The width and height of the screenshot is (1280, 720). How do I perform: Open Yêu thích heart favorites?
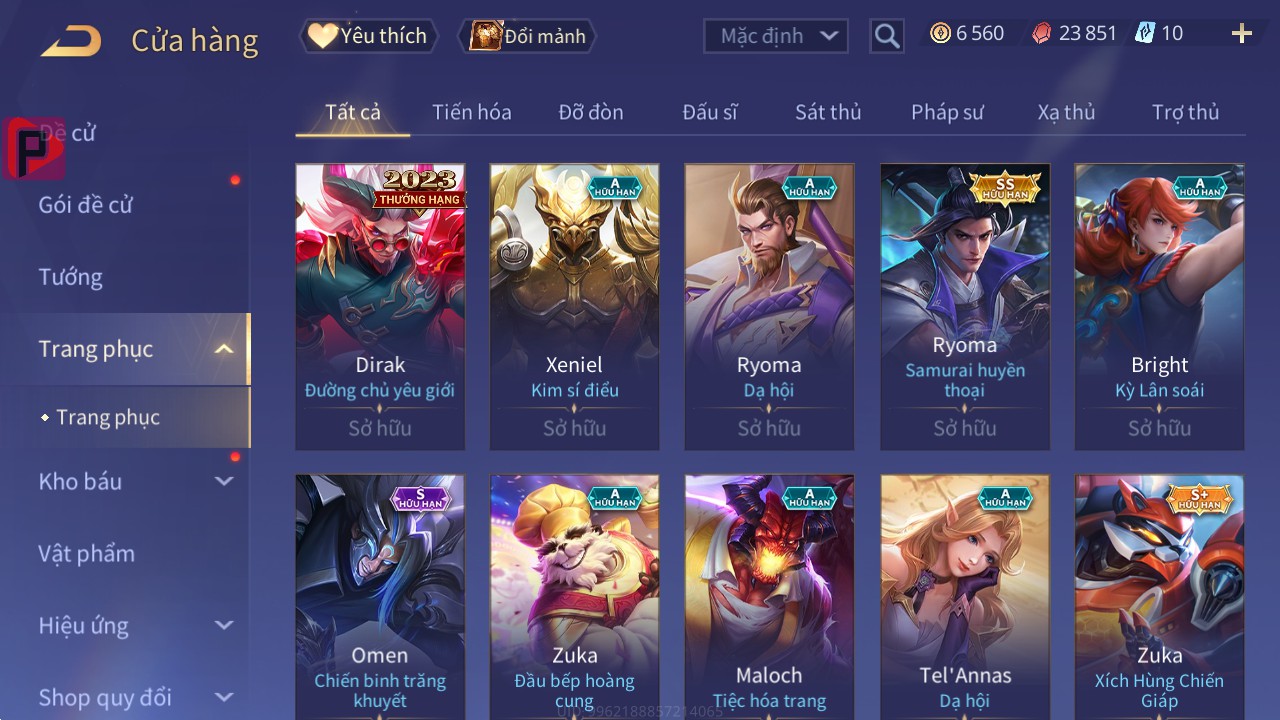click(x=368, y=36)
